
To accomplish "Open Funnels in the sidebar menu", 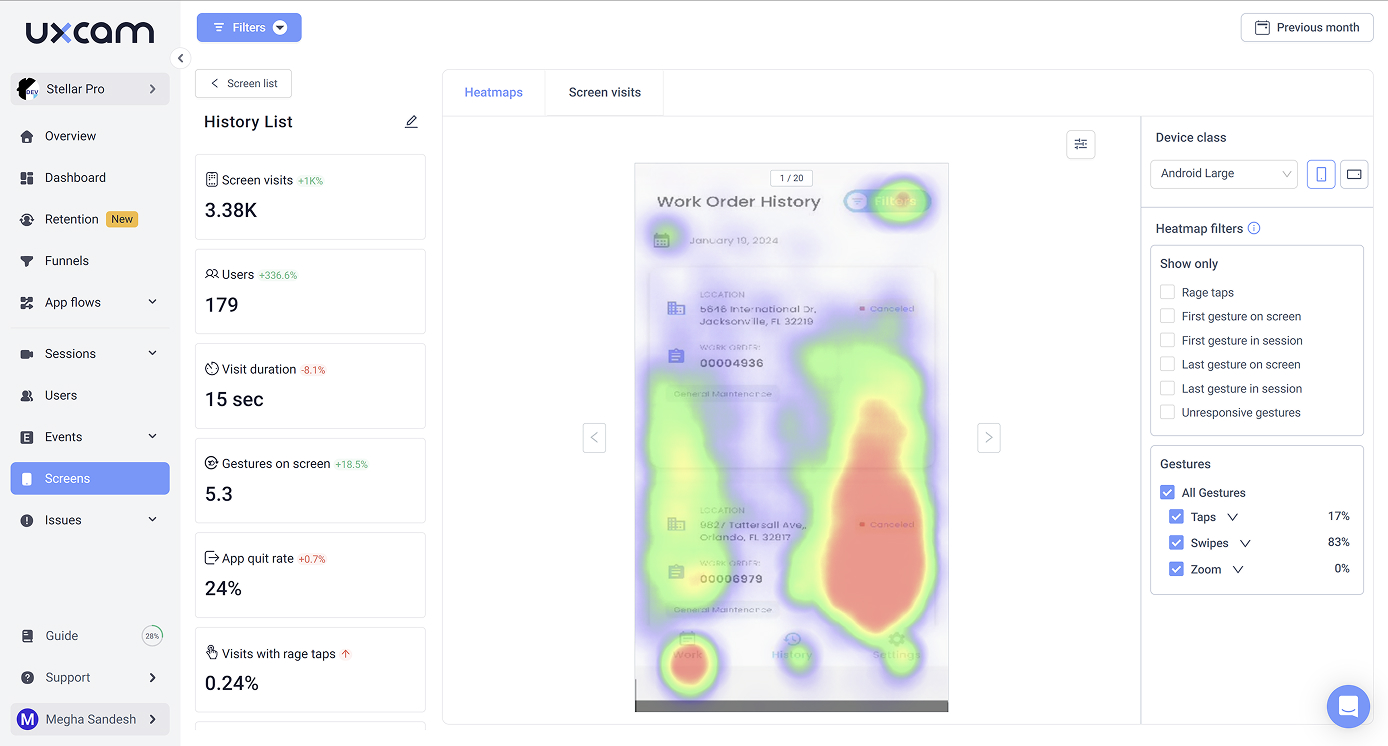I will coord(67,261).
